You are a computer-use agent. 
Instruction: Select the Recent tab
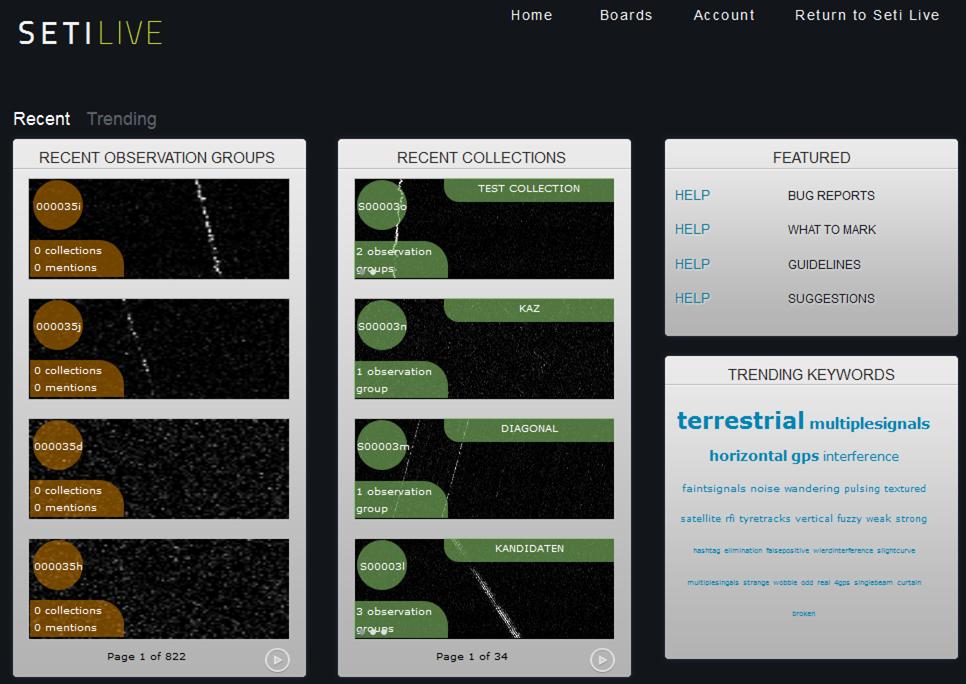(x=41, y=119)
